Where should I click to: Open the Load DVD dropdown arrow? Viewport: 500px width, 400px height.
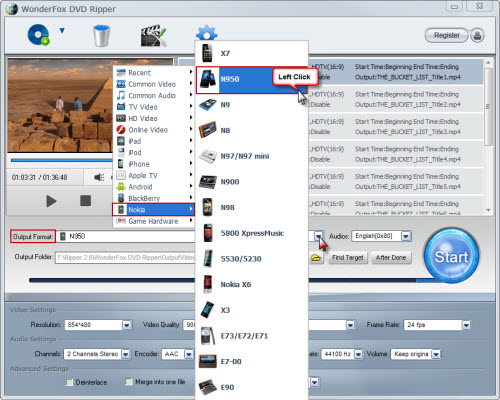point(62,31)
